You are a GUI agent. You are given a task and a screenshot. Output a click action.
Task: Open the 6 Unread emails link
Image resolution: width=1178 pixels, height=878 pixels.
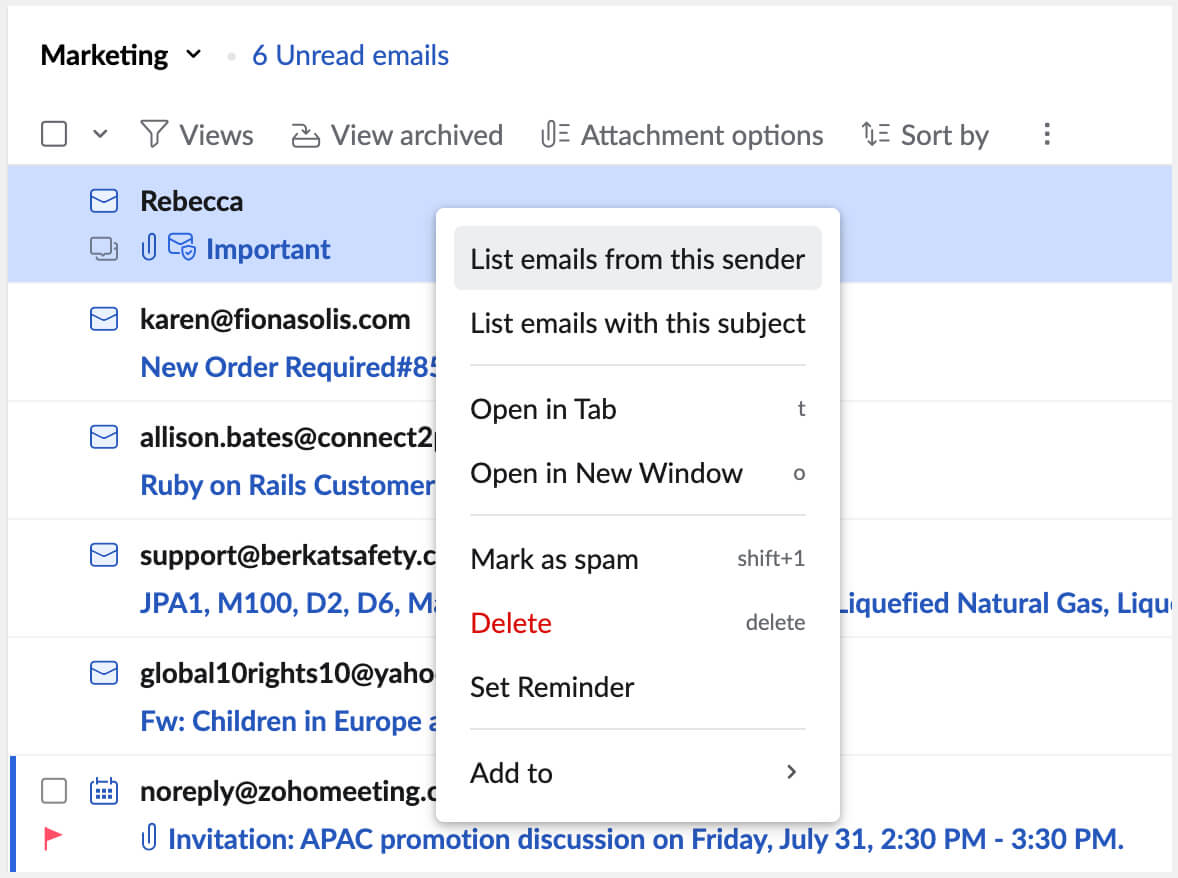tap(350, 55)
